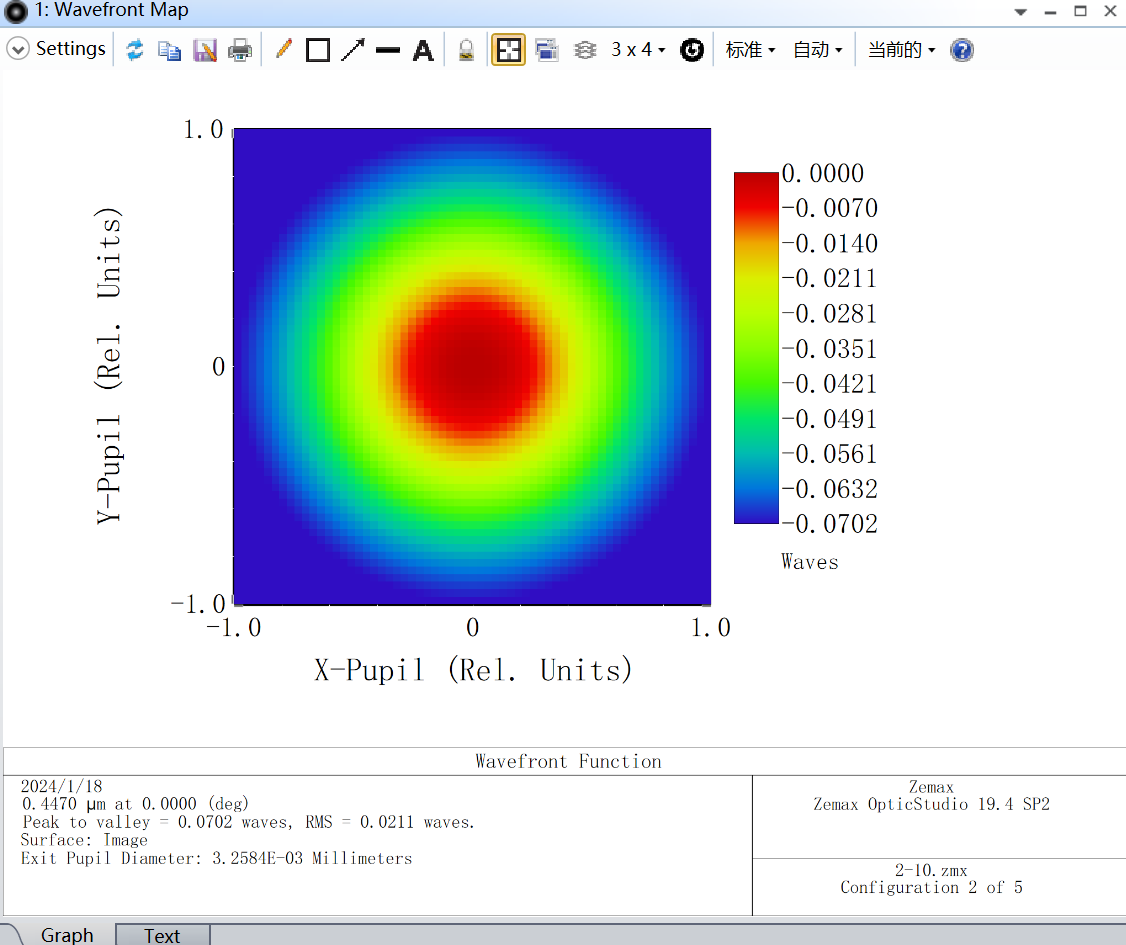Click the circular reset arrow icon
Viewport: 1126px width, 945px height.
click(692, 50)
